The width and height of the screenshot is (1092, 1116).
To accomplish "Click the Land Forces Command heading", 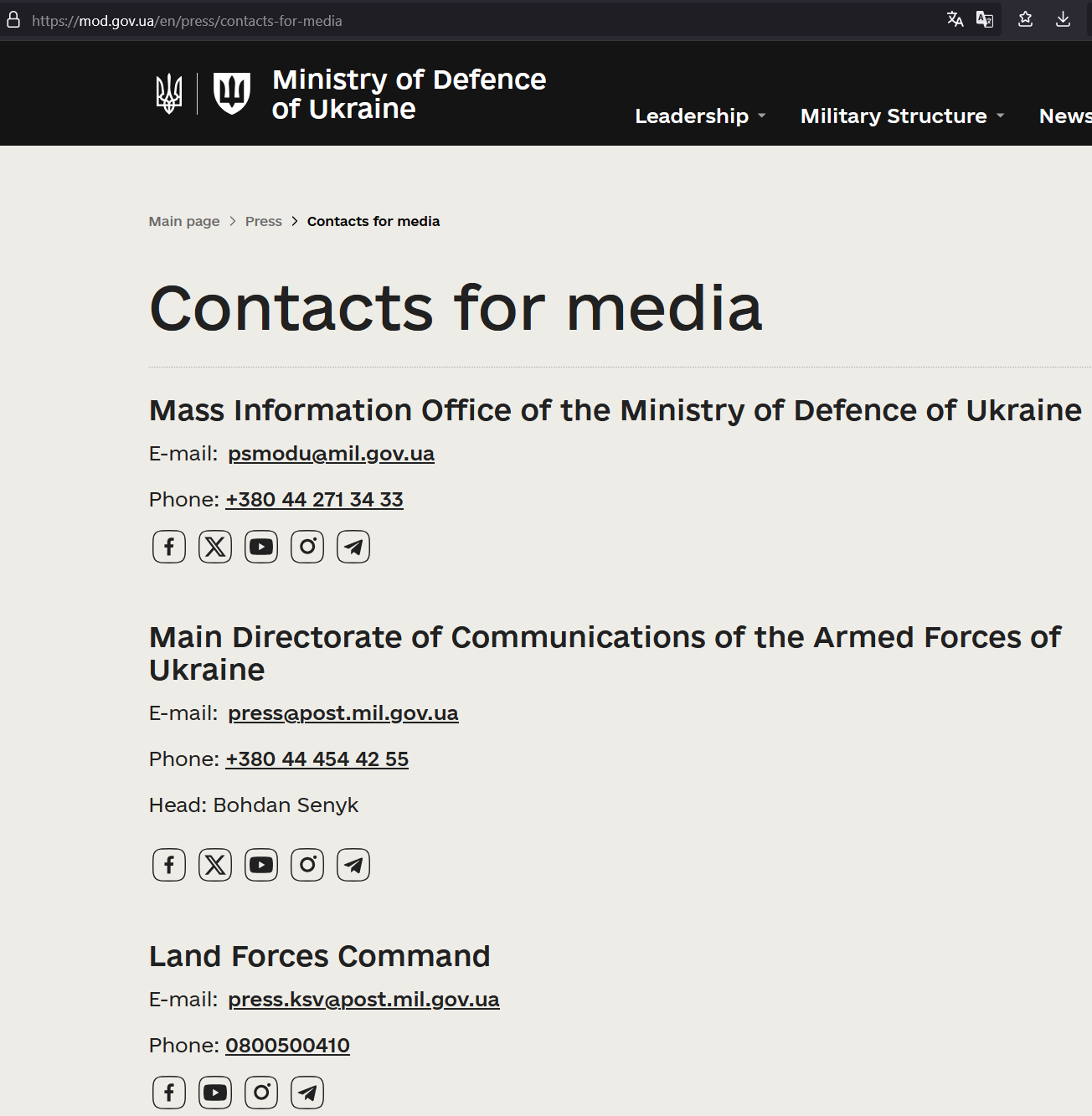I will (x=319, y=956).
